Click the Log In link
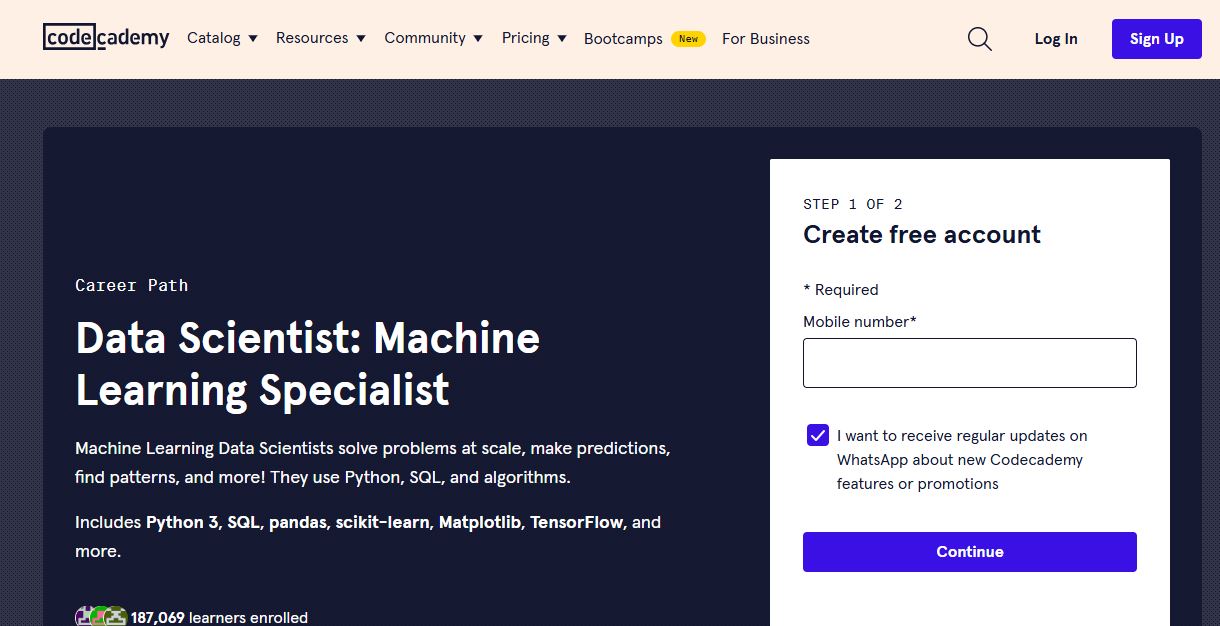The width and height of the screenshot is (1220, 626). [x=1056, y=39]
